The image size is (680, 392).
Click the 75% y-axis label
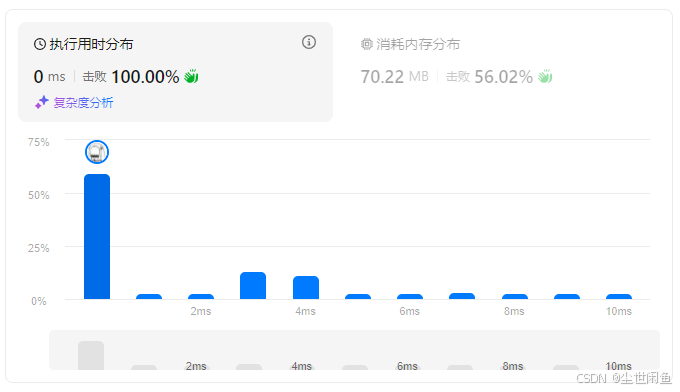(x=39, y=142)
